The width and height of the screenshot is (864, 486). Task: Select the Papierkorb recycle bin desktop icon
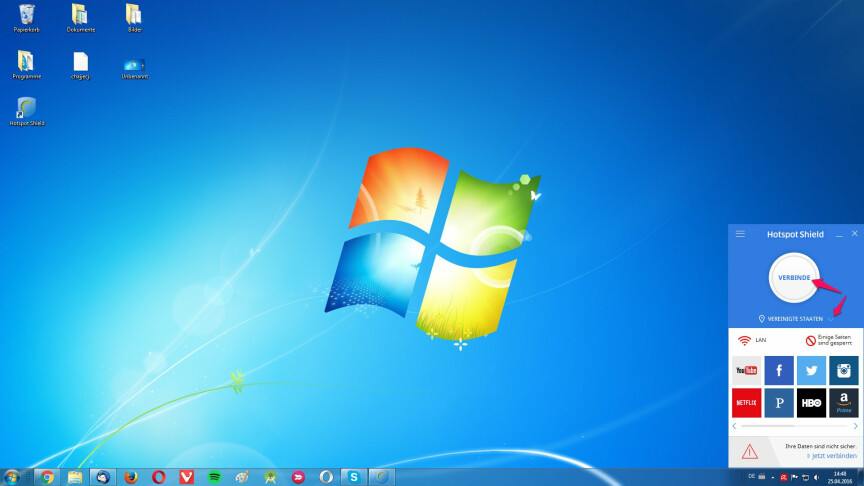point(26,18)
